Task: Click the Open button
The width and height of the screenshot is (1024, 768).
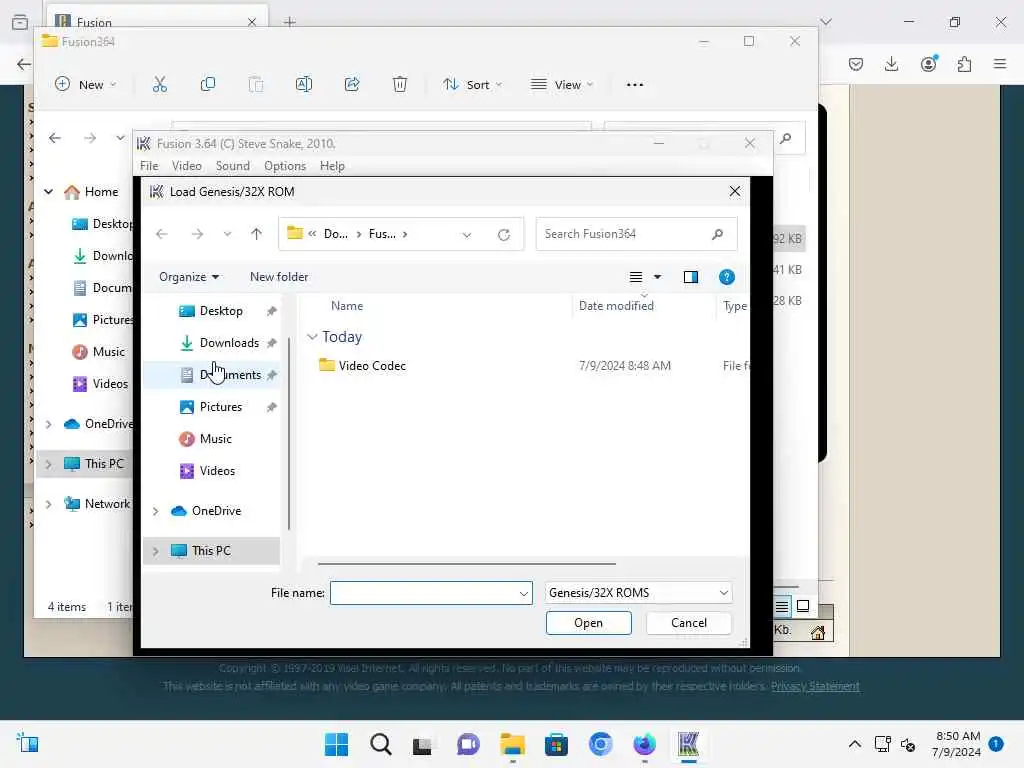Action: coord(588,623)
